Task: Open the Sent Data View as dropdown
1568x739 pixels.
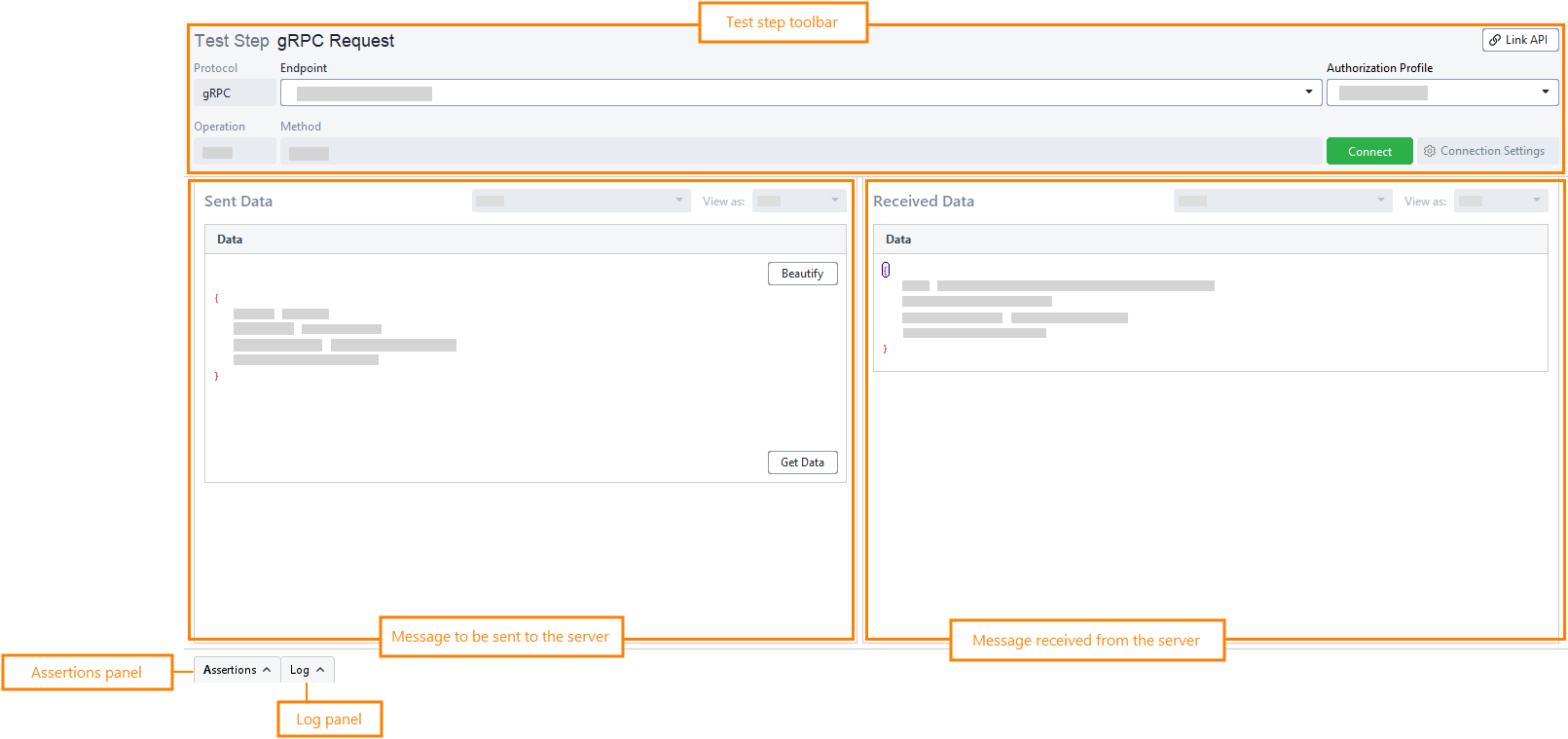Action: (799, 201)
